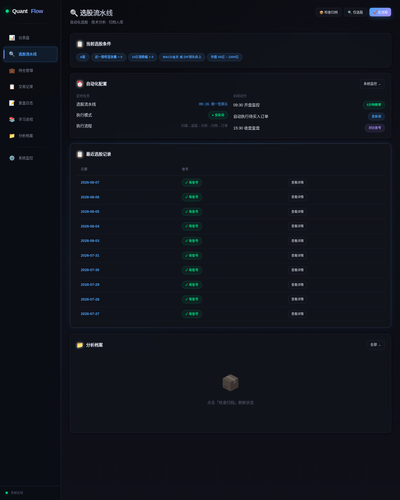Open the 2026-08-04 record date link
This screenshot has width=400, height=500.
pos(90,226)
